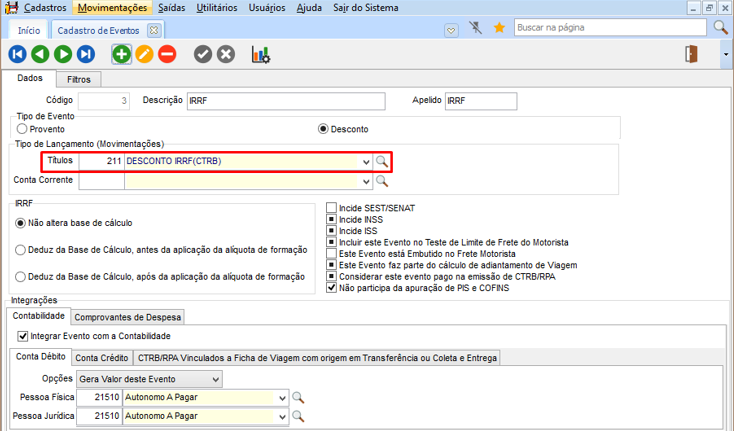The image size is (734, 431).
Task: Expand the Títulos dropdown arrow
Action: tap(365, 161)
